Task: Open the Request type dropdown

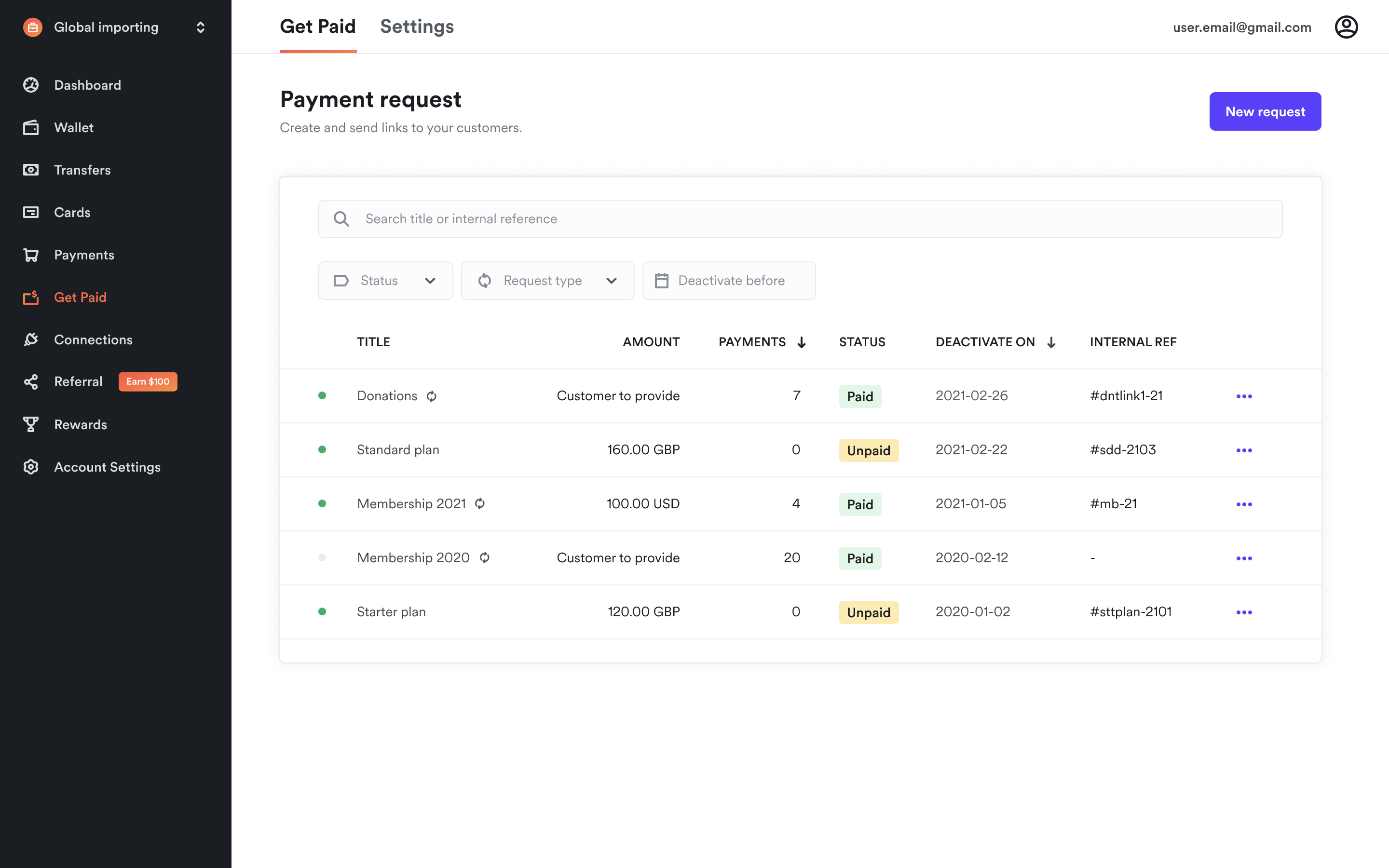Action: pyautogui.click(x=547, y=281)
